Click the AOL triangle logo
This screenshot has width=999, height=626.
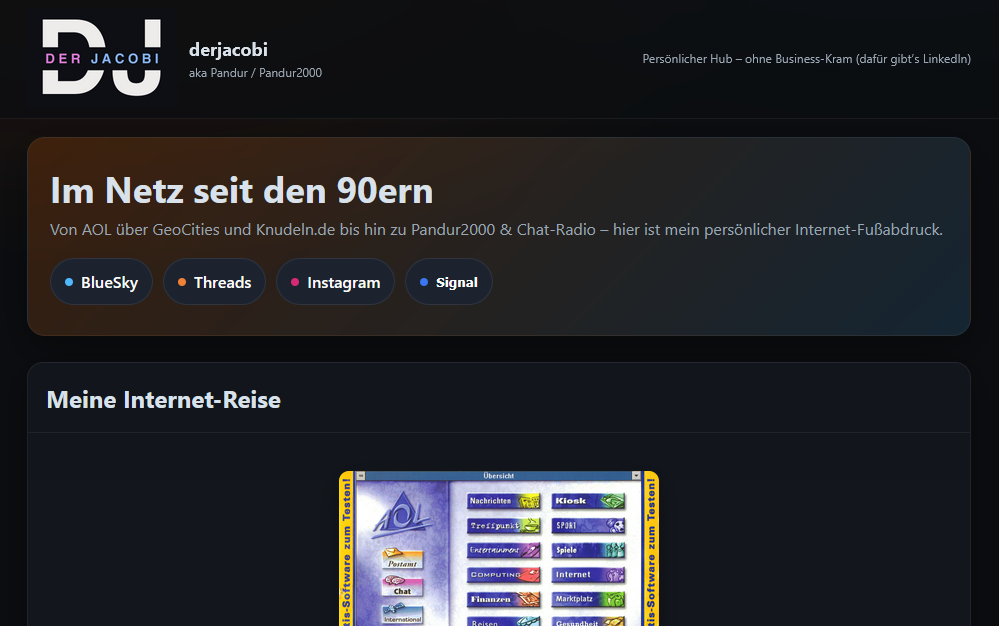click(x=402, y=514)
